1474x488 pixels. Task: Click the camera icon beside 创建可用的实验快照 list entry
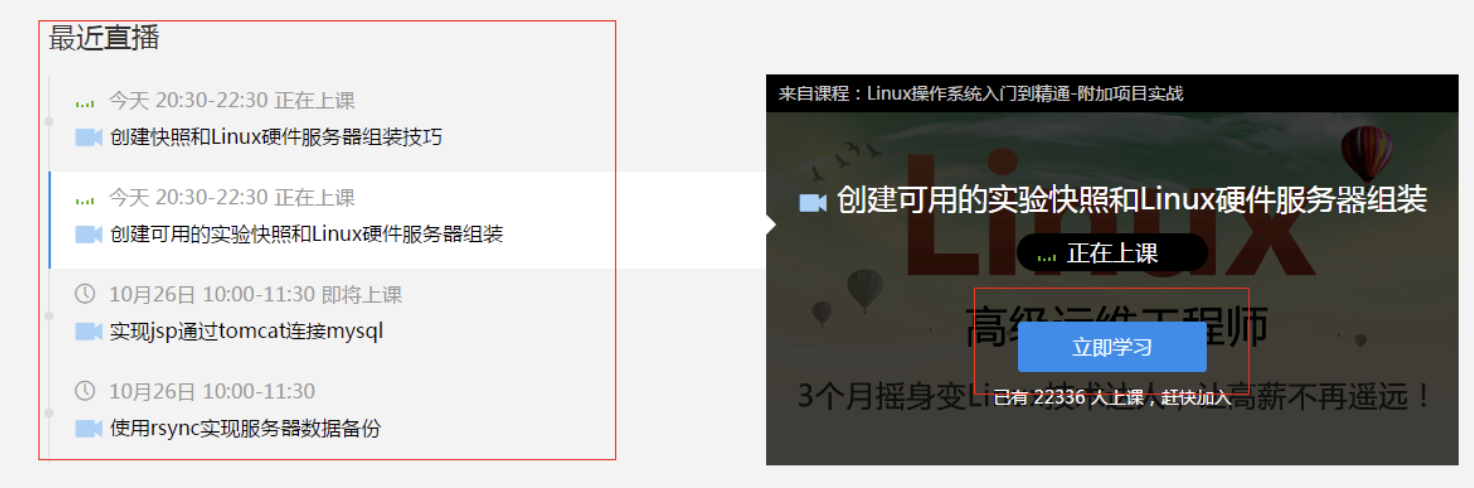click(89, 234)
